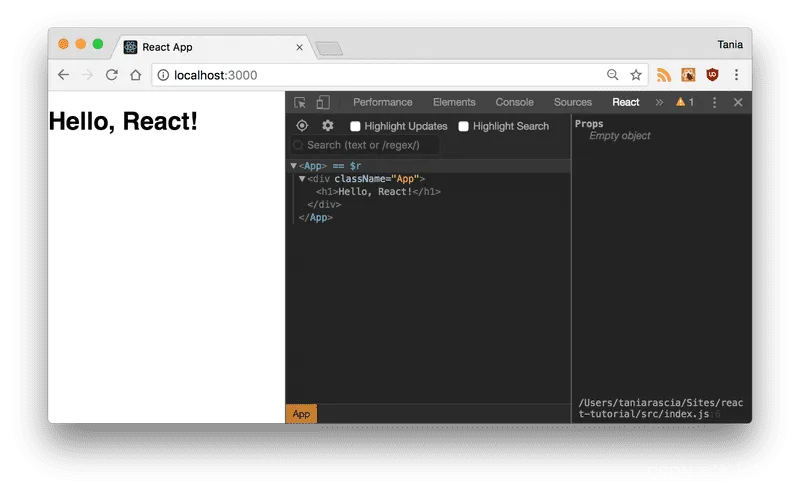This screenshot has width=800, height=492.
Task: Open the RSS feed extension
Action: click(x=663, y=75)
